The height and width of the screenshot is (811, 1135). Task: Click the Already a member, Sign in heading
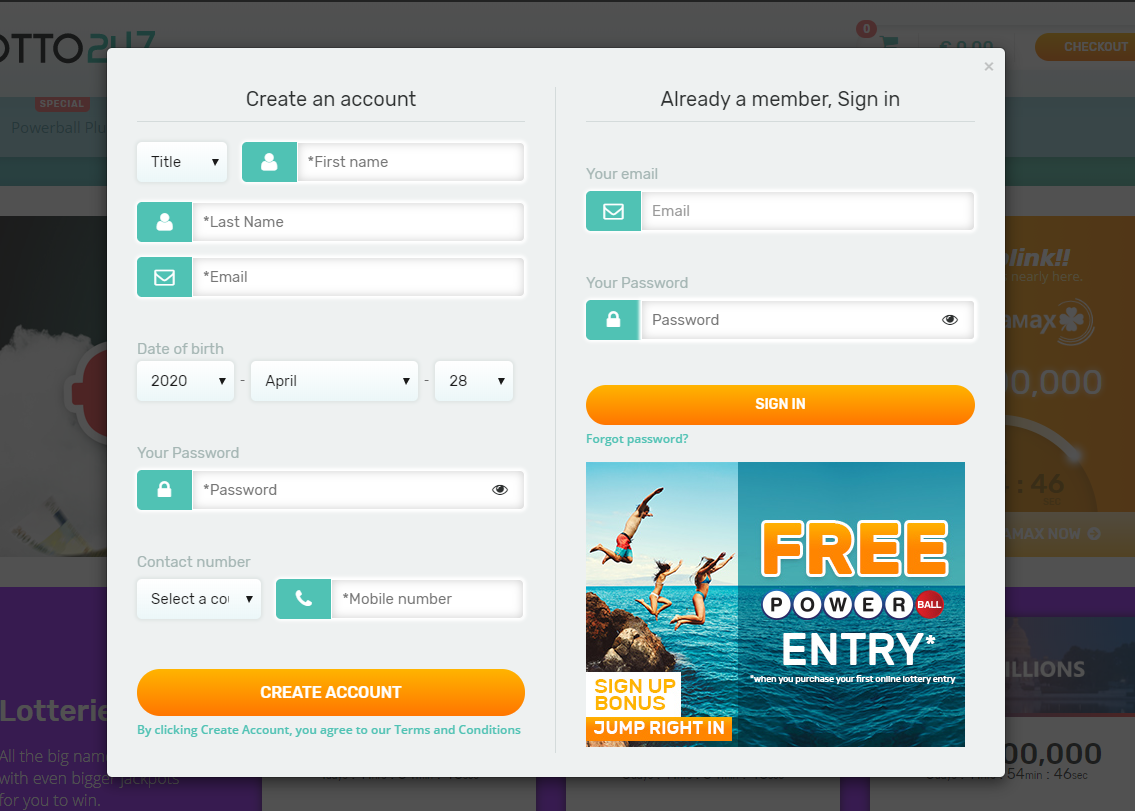780,99
